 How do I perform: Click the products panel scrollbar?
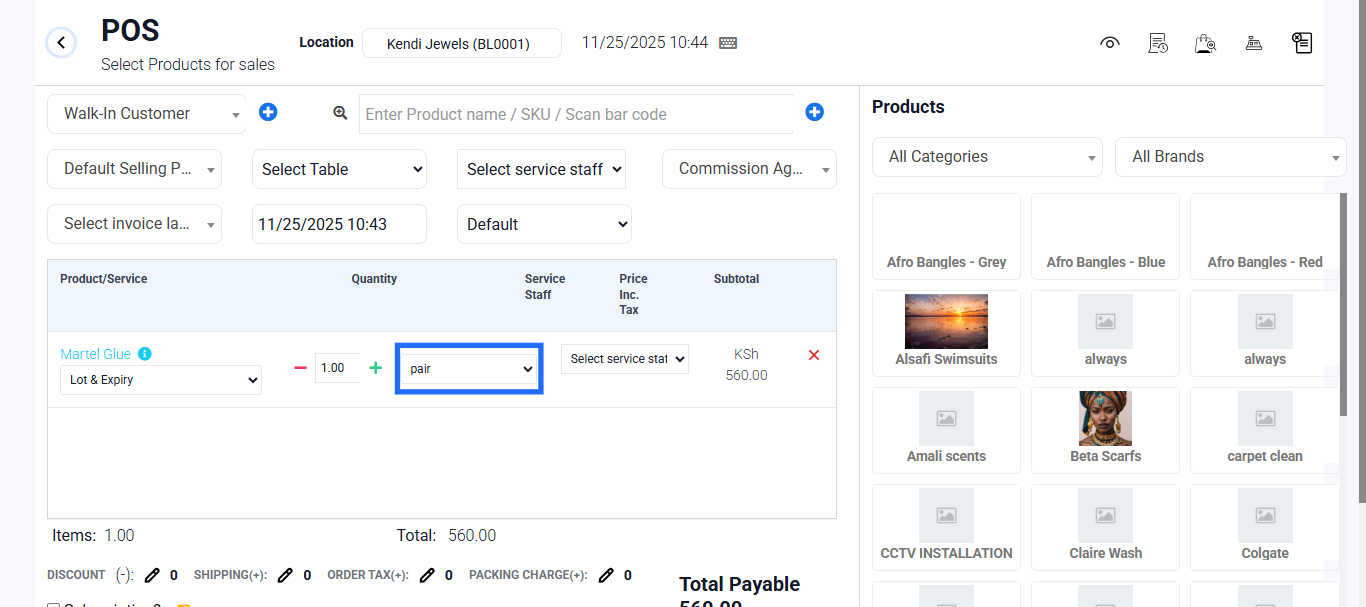[x=1343, y=305]
